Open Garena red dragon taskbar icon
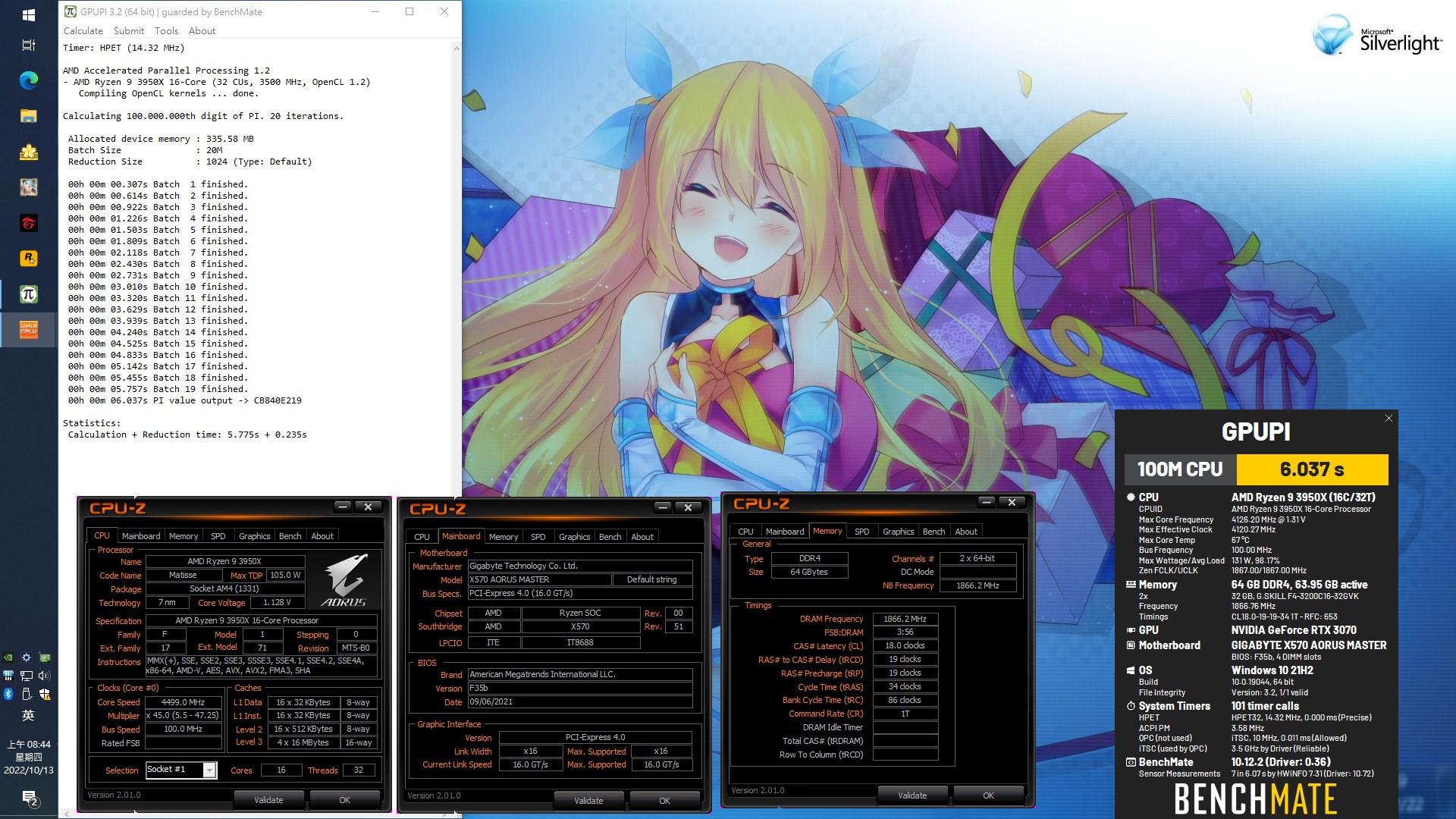 click(x=28, y=223)
